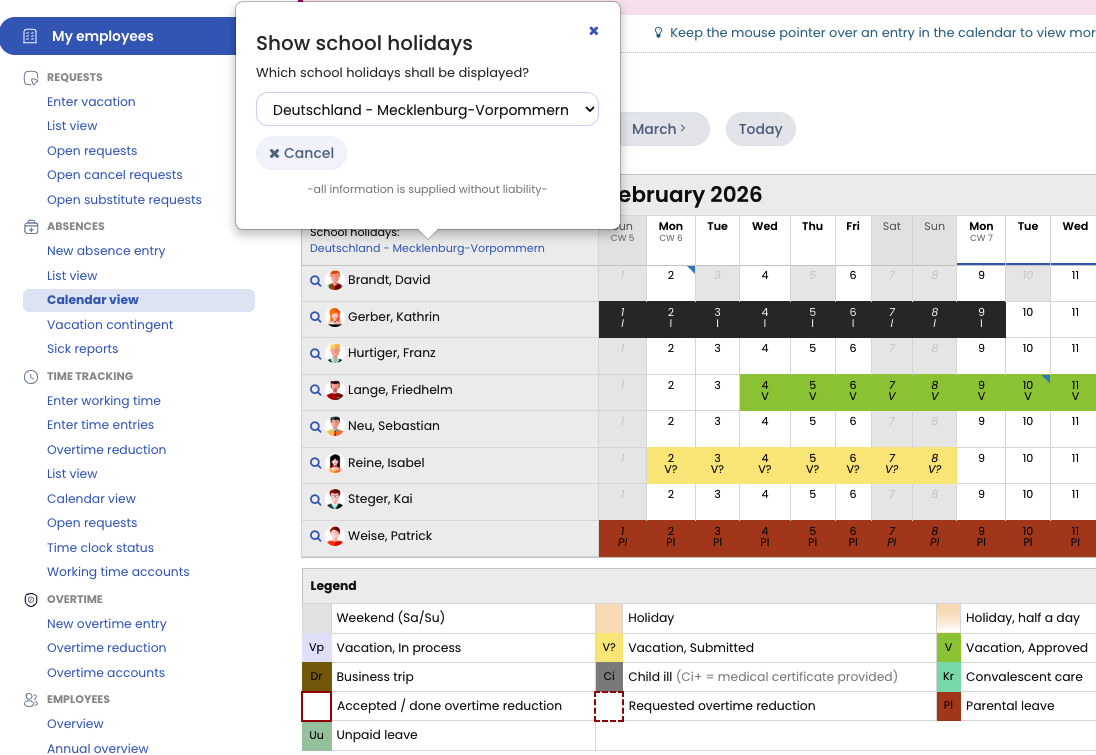Viewport: 1096px width, 755px height.
Task: Open the school holidays region dropdown
Action: tap(427, 110)
